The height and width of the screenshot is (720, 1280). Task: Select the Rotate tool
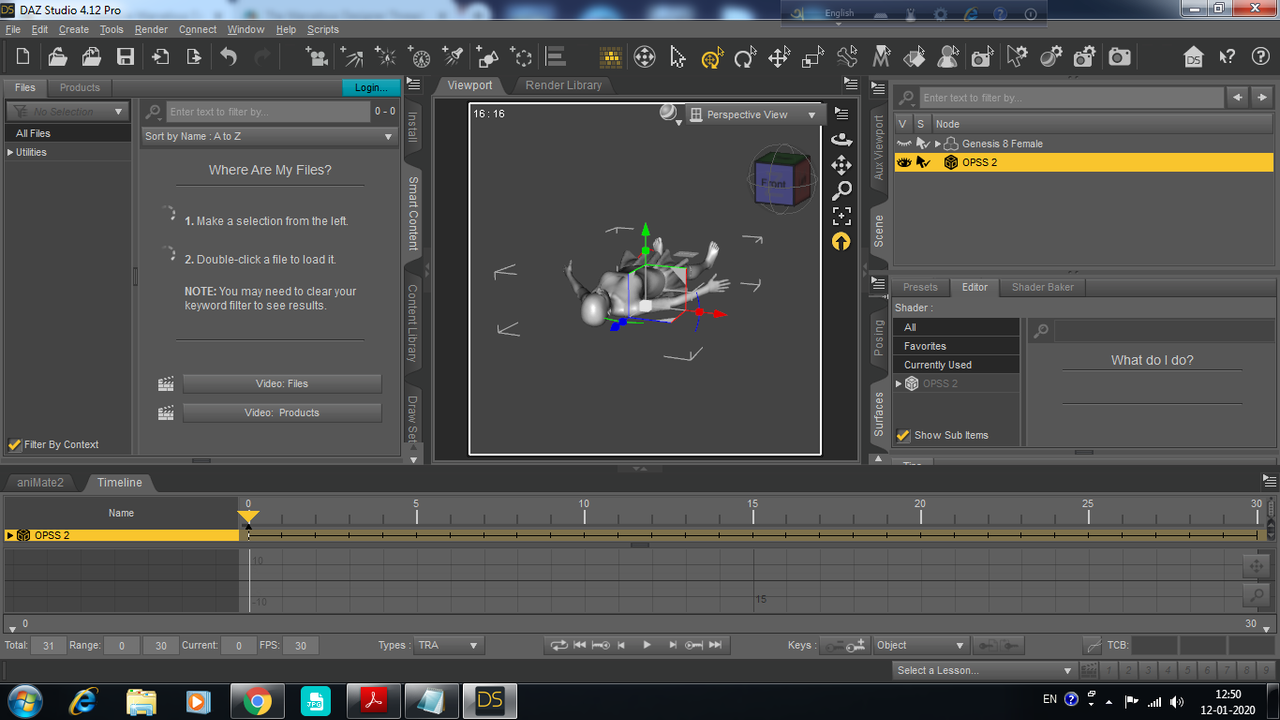point(745,57)
